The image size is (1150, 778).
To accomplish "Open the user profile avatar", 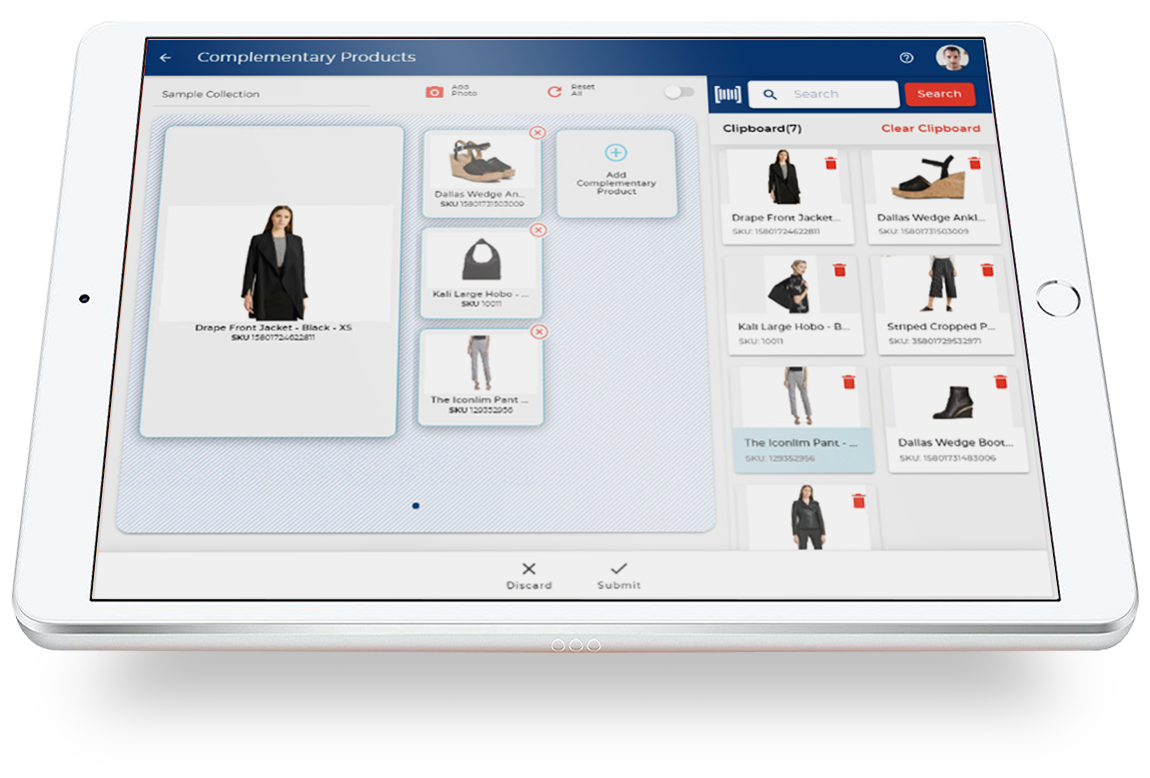I will [x=952, y=58].
